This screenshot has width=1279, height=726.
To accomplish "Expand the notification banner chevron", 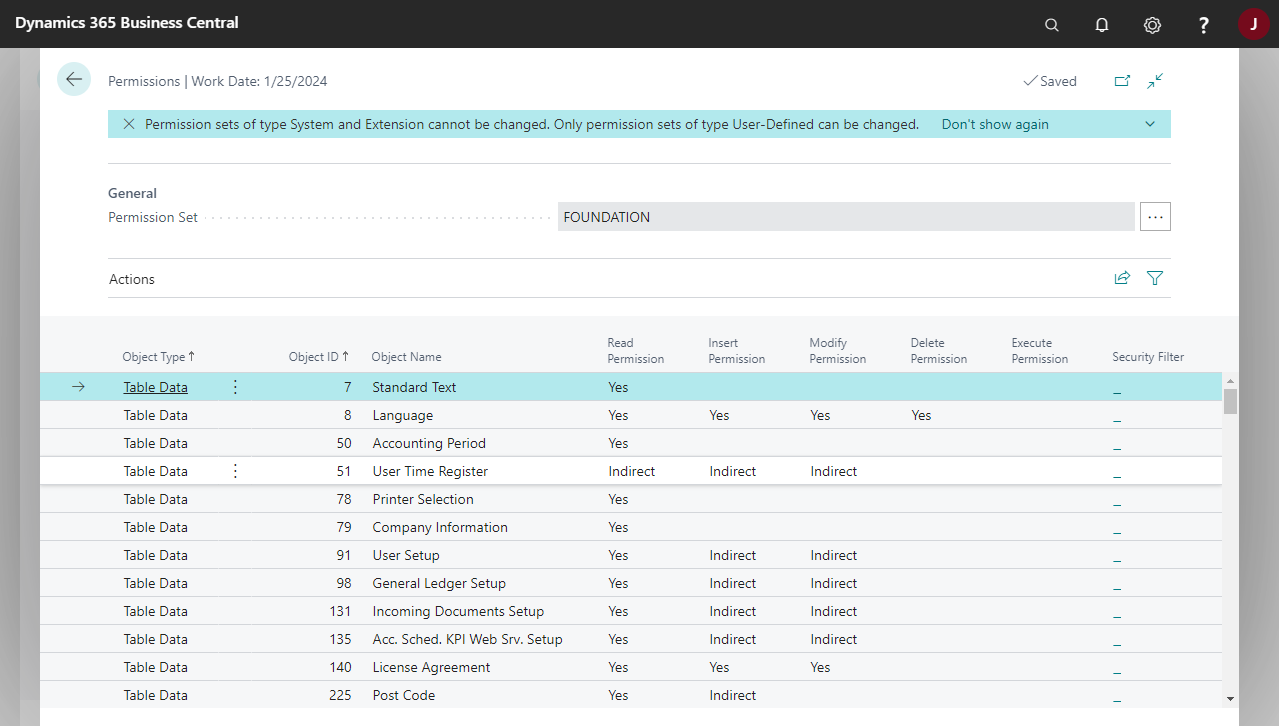I will coord(1149,123).
